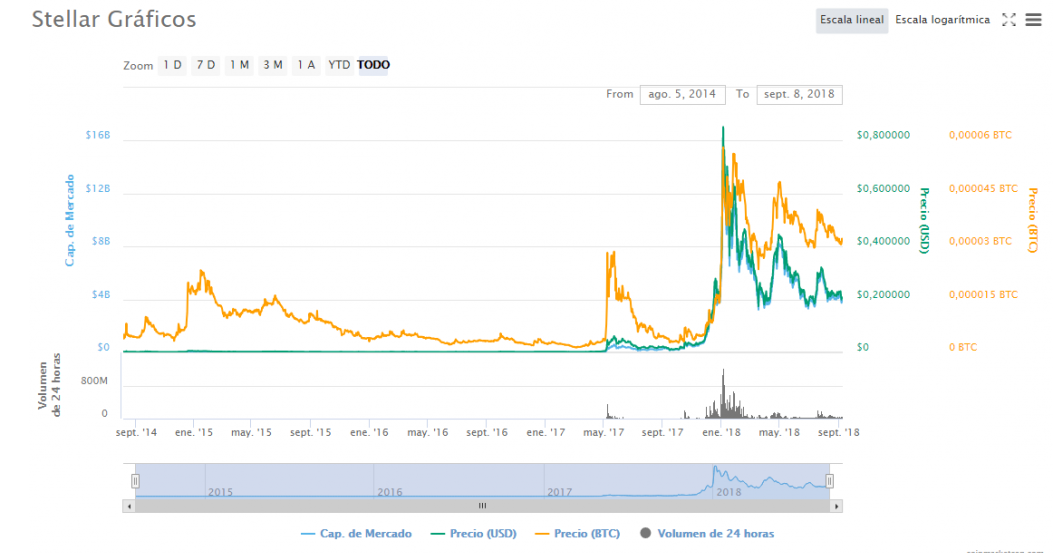Set zoom to 7 D
1054x553 pixels.
(x=206, y=65)
